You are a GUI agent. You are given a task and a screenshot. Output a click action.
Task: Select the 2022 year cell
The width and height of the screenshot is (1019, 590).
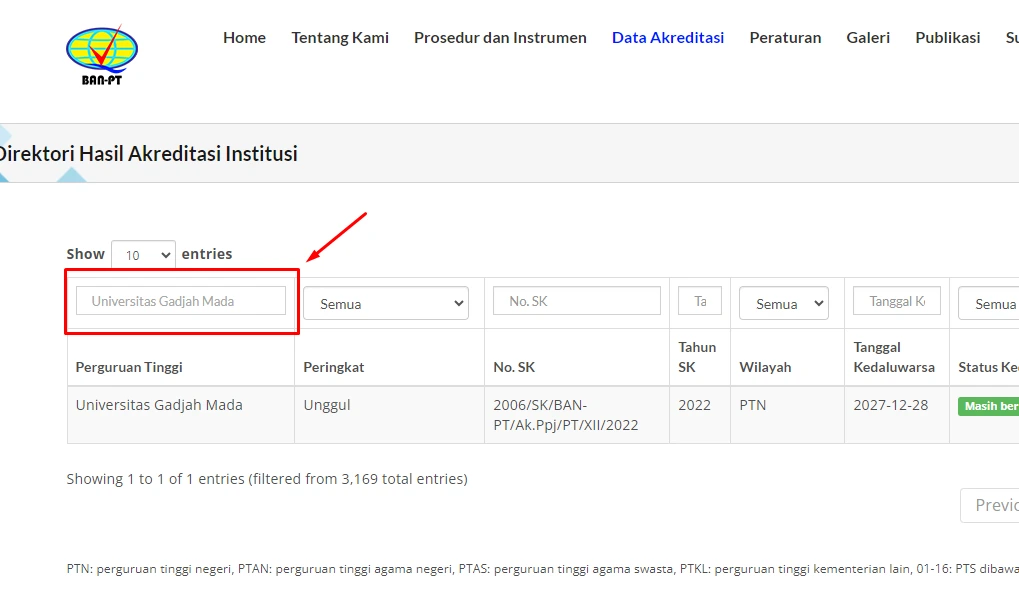700,415
